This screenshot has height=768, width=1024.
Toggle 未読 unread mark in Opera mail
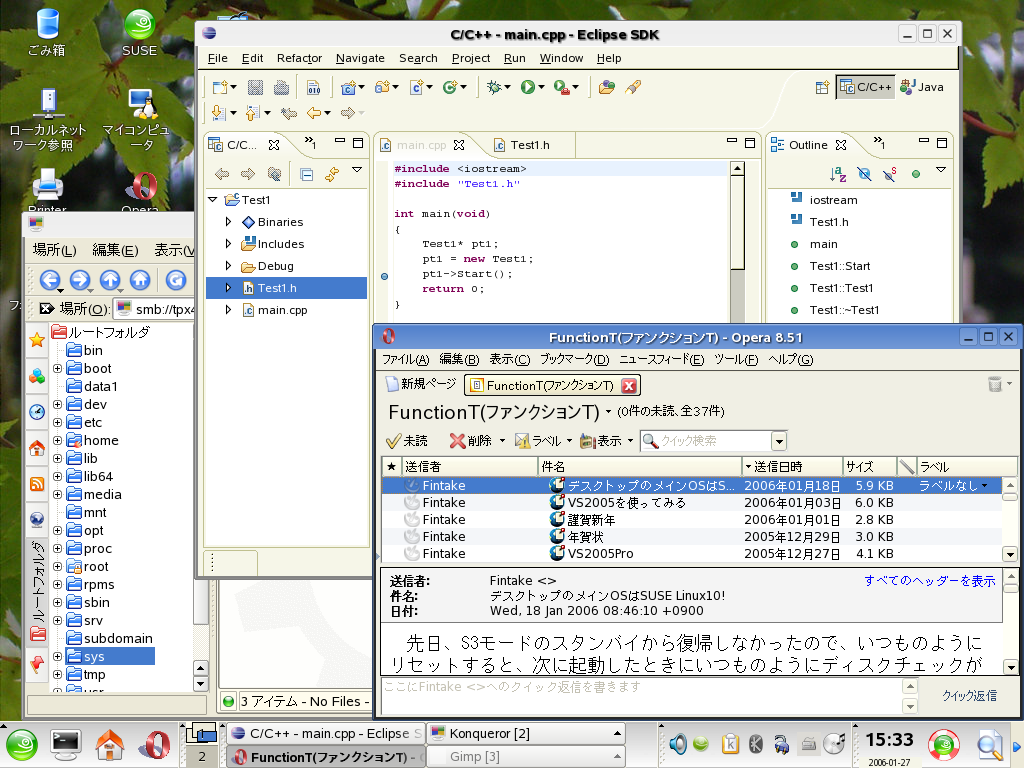point(406,441)
